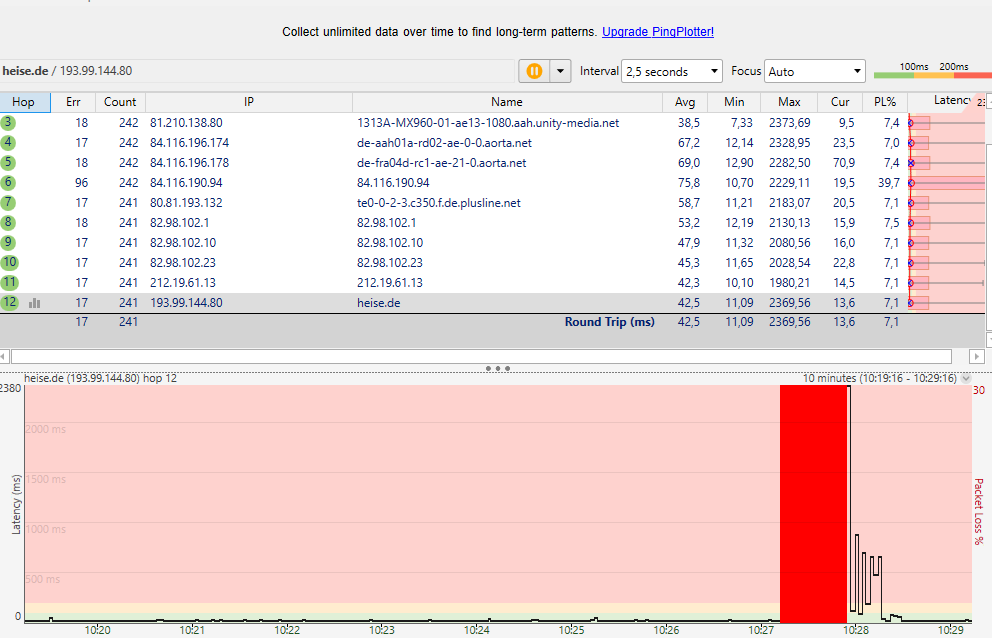This screenshot has height=638, width=992.
Task: Toggle the timeline graph icon on hop 12
Action: tap(35, 303)
